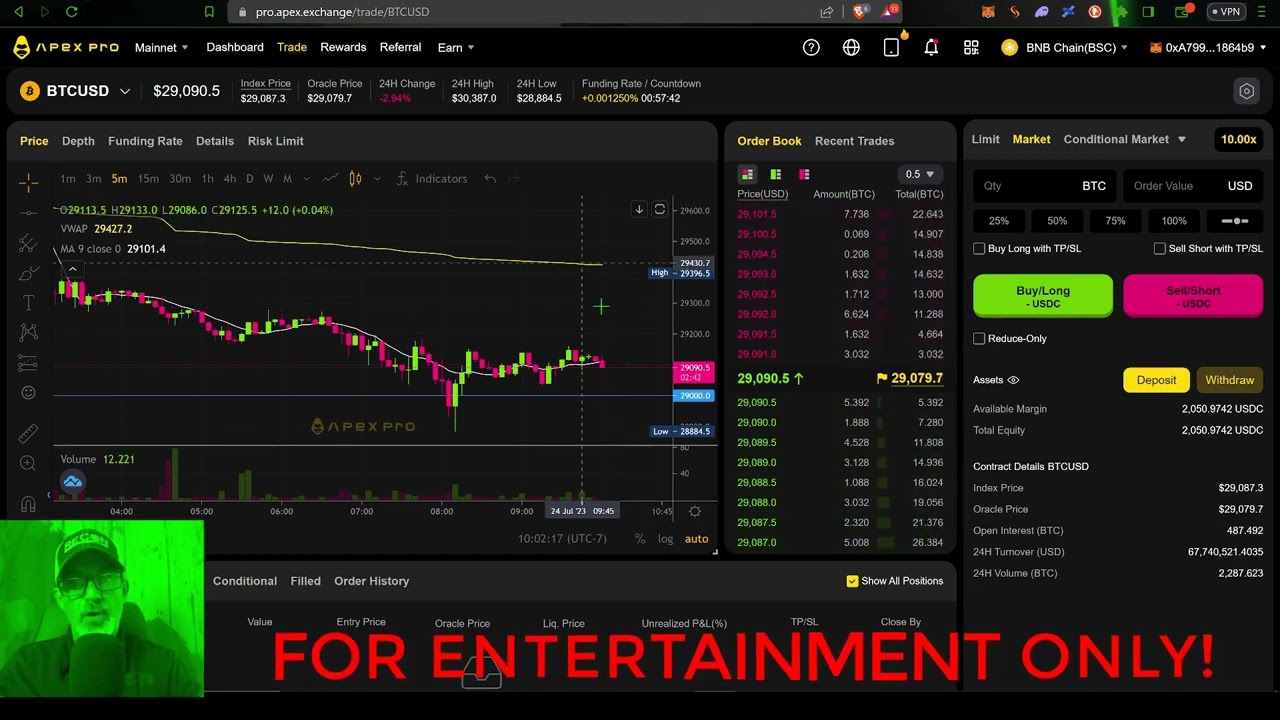Open the Funding Rate tab
The width and height of the screenshot is (1280, 720).
tap(145, 141)
